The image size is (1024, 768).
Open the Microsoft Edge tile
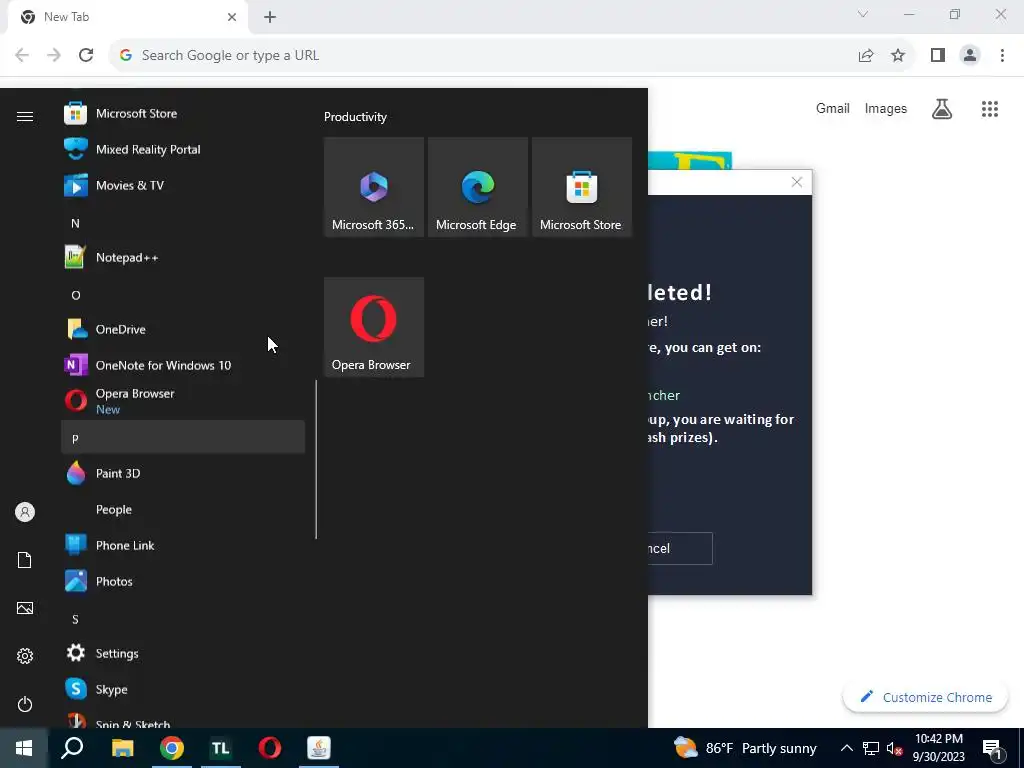[x=477, y=187]
